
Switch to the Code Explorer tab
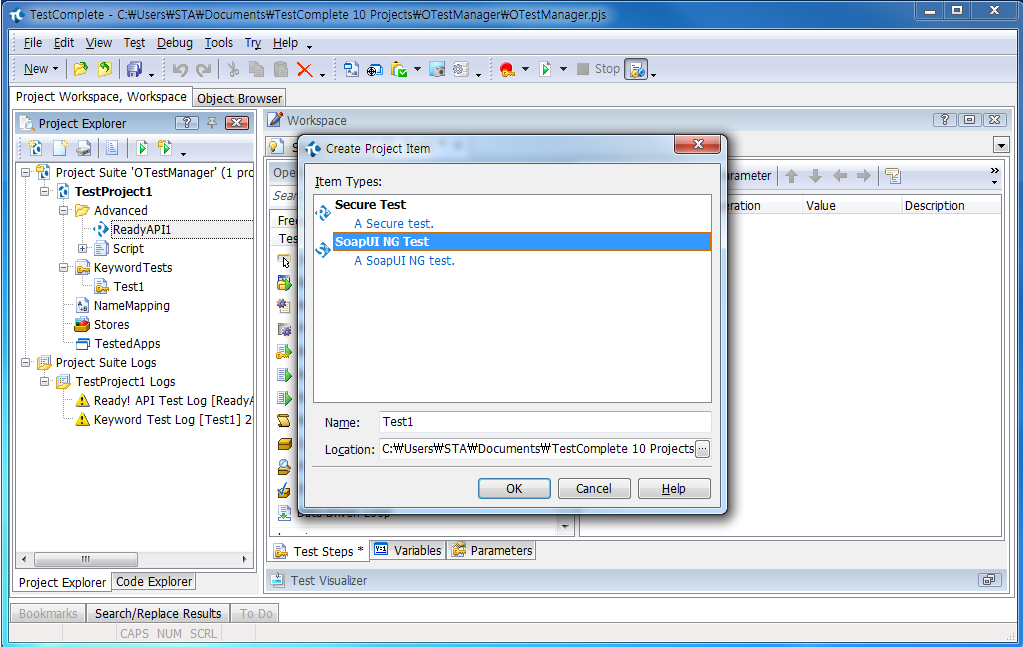(153, 582)
